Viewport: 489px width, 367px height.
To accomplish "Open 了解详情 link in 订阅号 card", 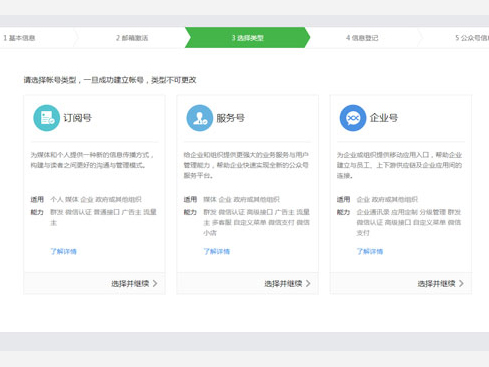I will pos(63,251).
